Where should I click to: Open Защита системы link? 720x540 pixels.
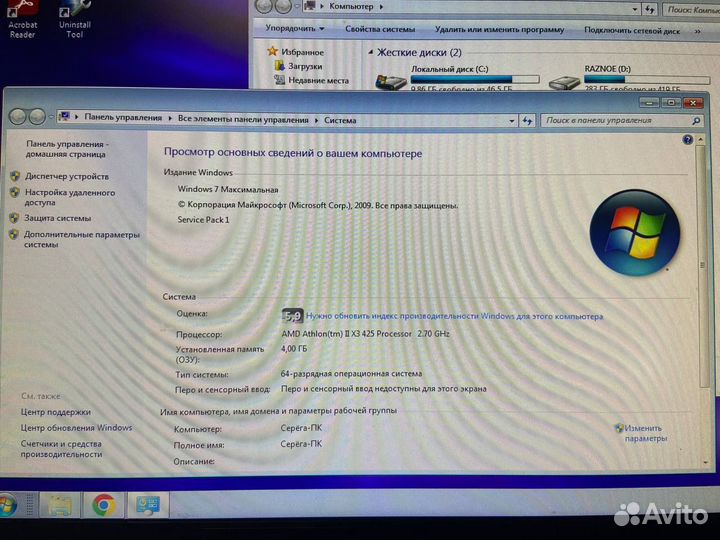58,218
